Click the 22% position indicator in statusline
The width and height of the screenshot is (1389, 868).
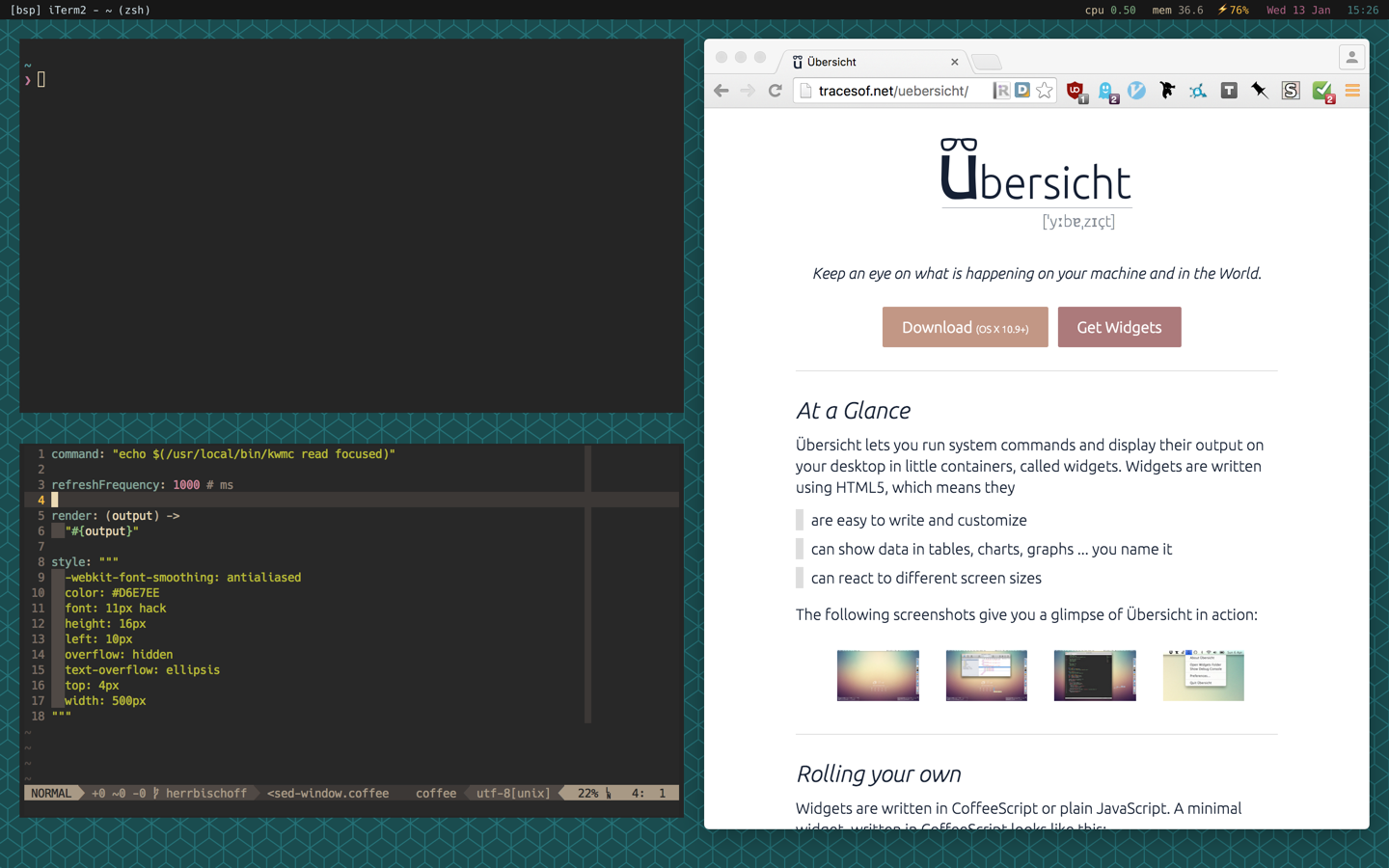point(588,793)
